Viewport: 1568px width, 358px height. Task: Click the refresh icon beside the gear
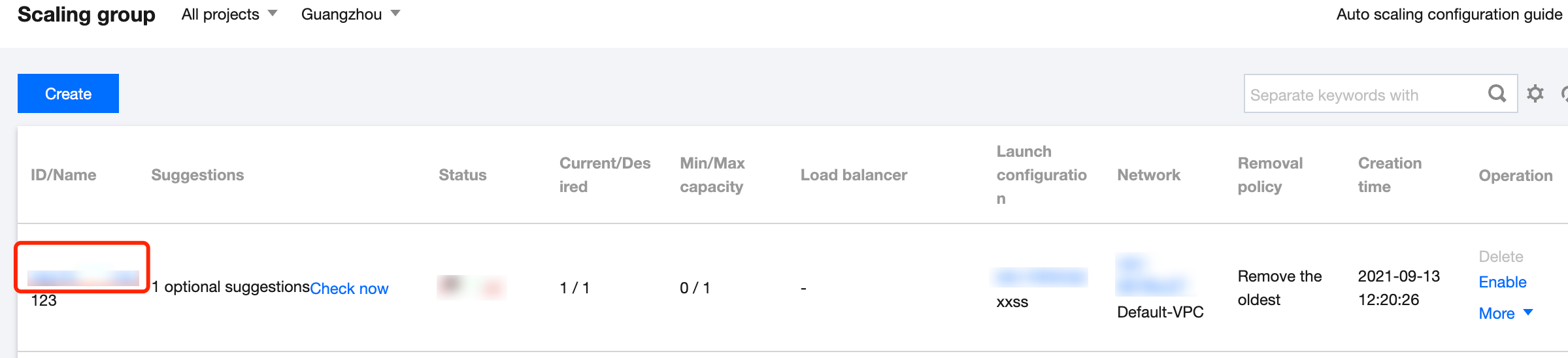point(1564,94)
